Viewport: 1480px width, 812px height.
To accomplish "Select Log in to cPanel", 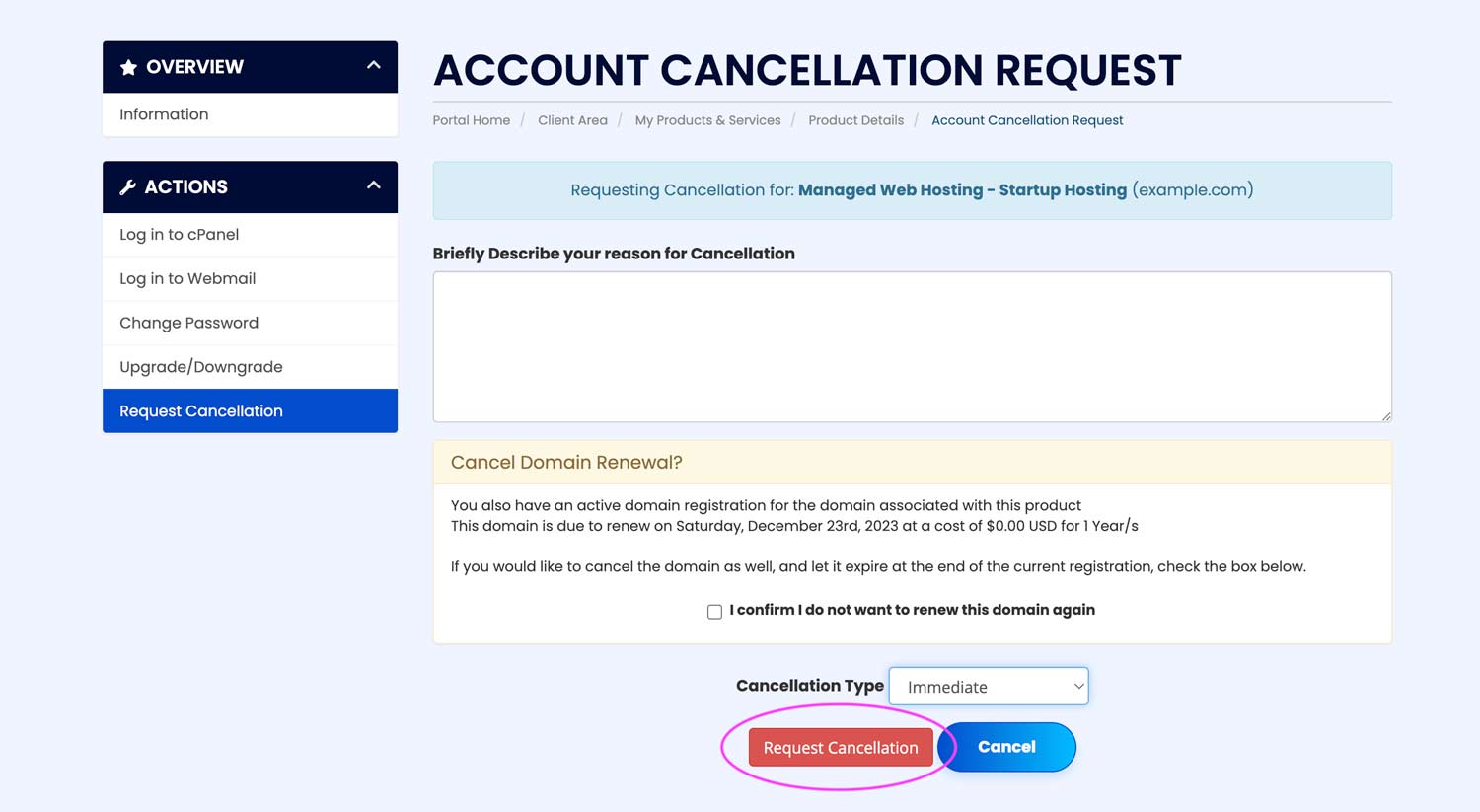I will (x=179, y=235).
